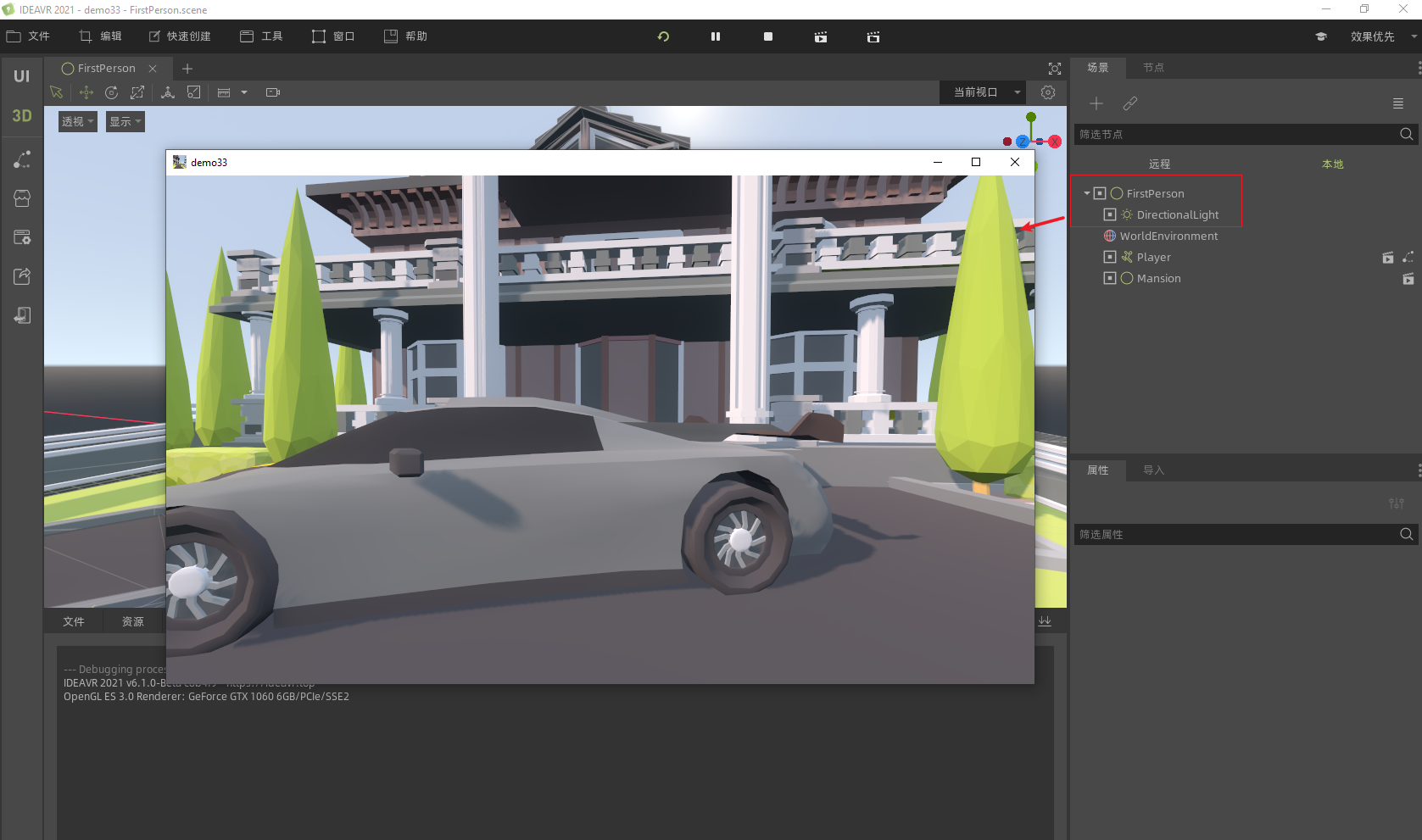Click the property tool settings sliders icon

click(1397, 503)
